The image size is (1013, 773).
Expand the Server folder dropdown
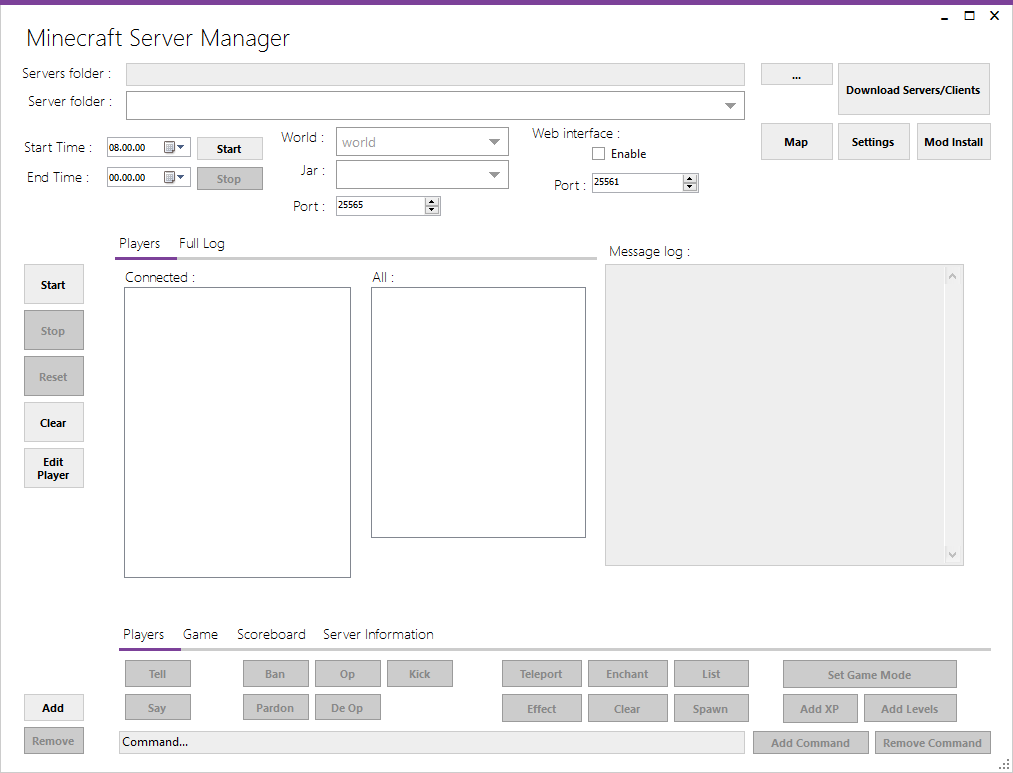tap(730, 106)
